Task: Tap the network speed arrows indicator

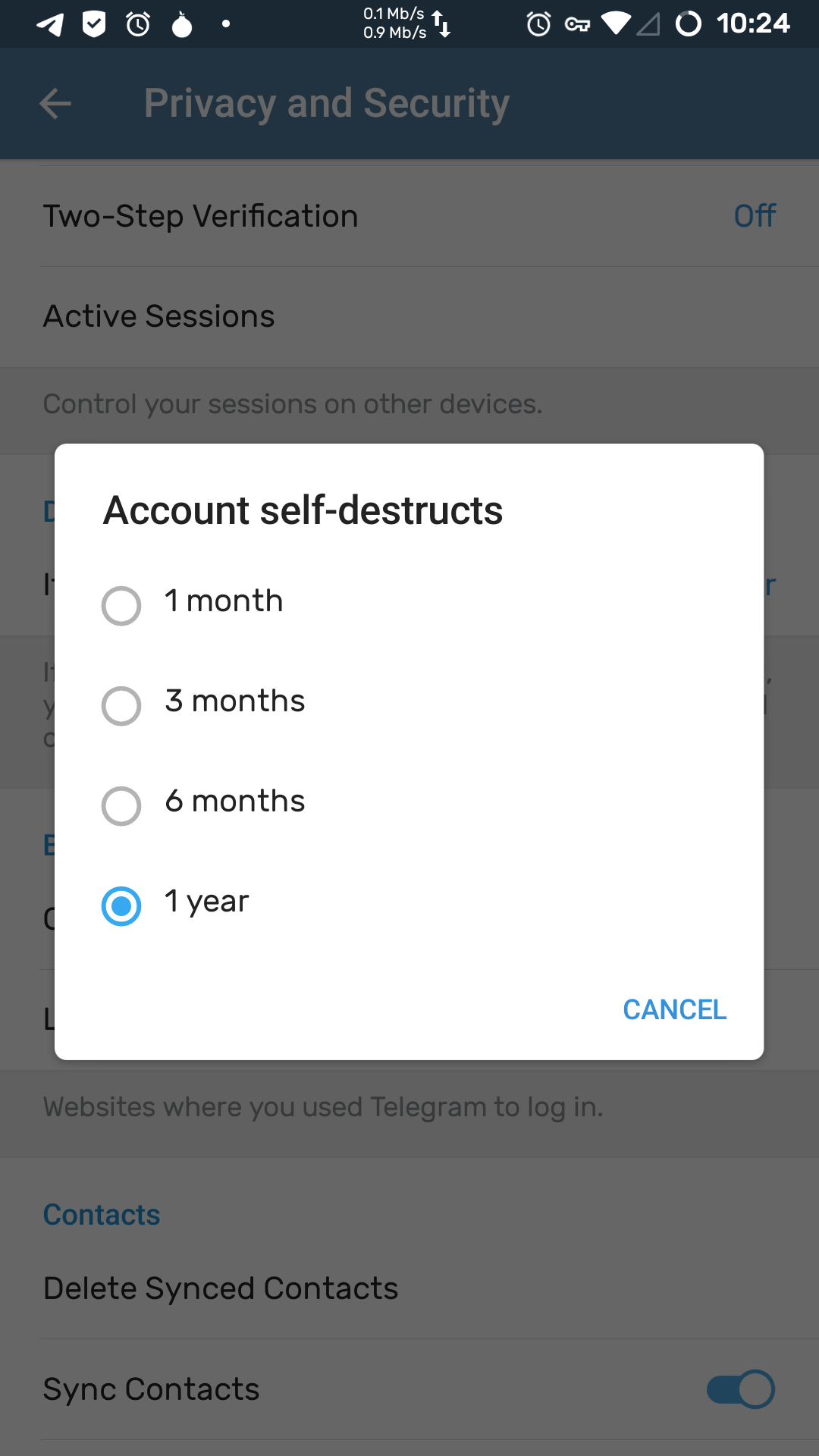Action: click(x=441, y=24)
